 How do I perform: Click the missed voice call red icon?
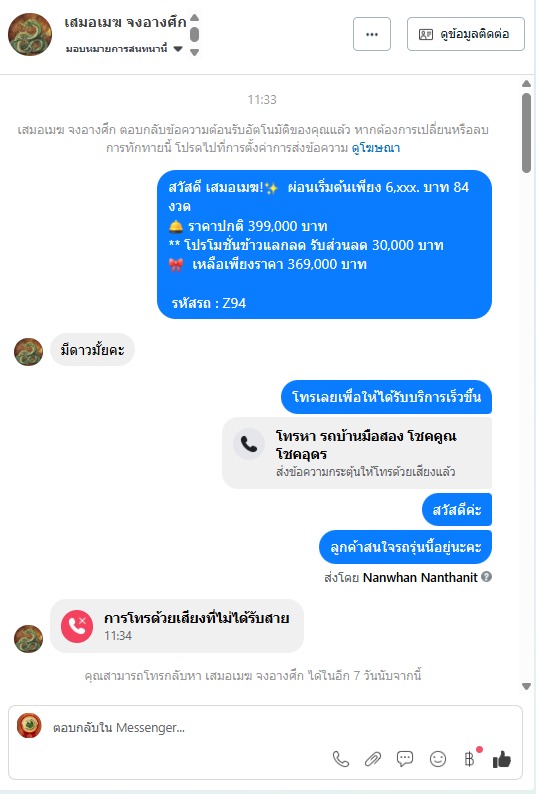(x=77, y=626)
